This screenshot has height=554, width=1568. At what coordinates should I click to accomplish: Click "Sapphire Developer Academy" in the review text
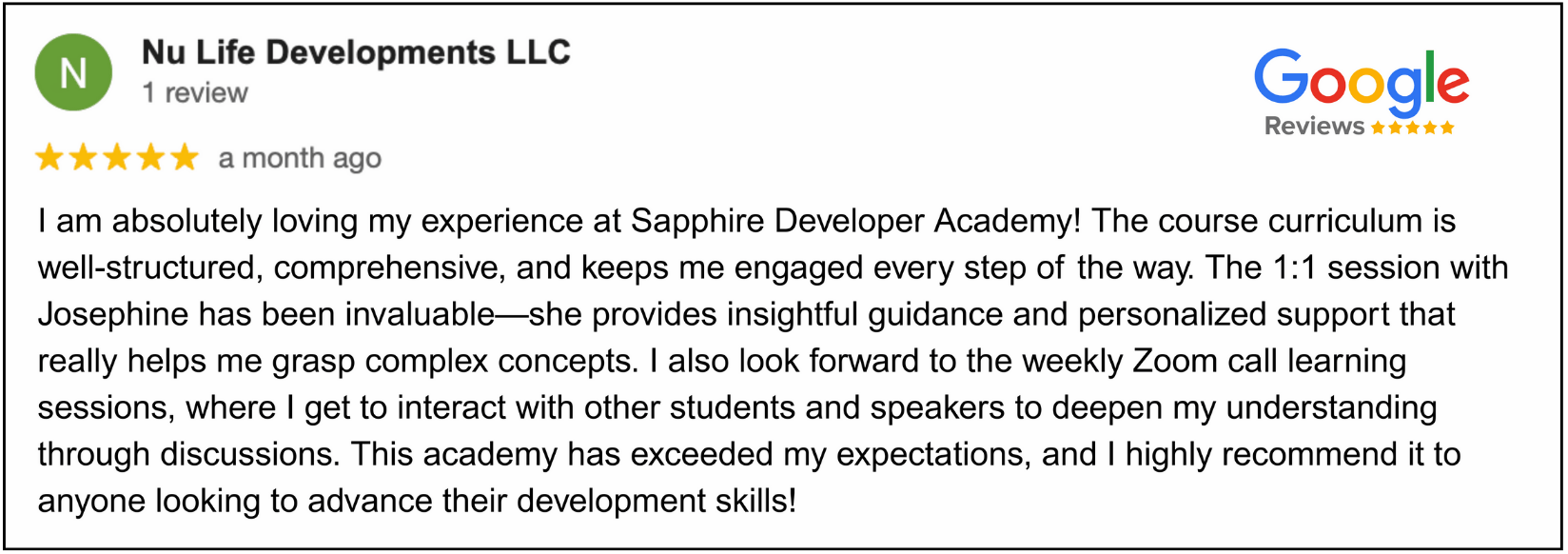point(855,221)
